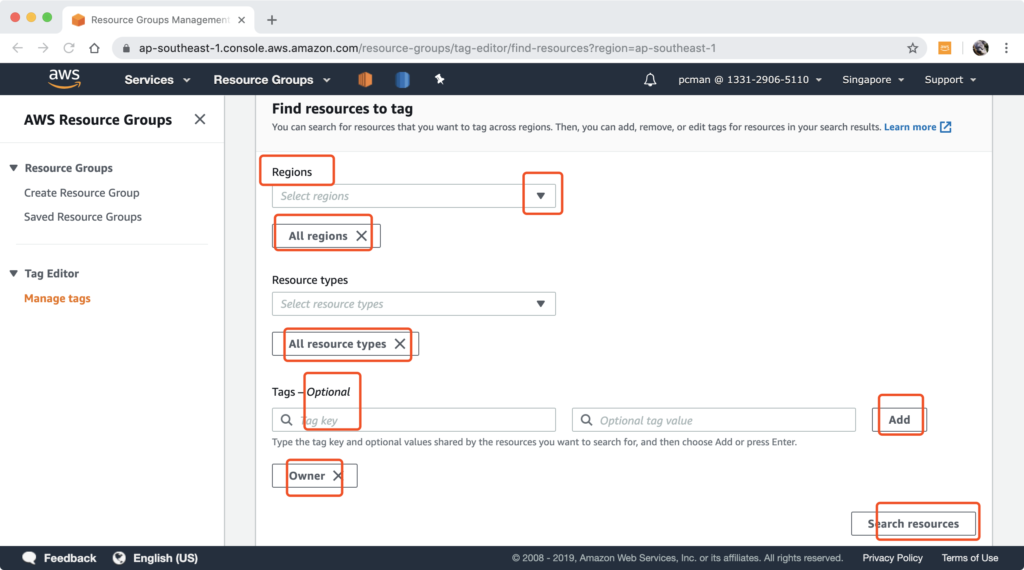Expand the Services menu

coord(157,80)
